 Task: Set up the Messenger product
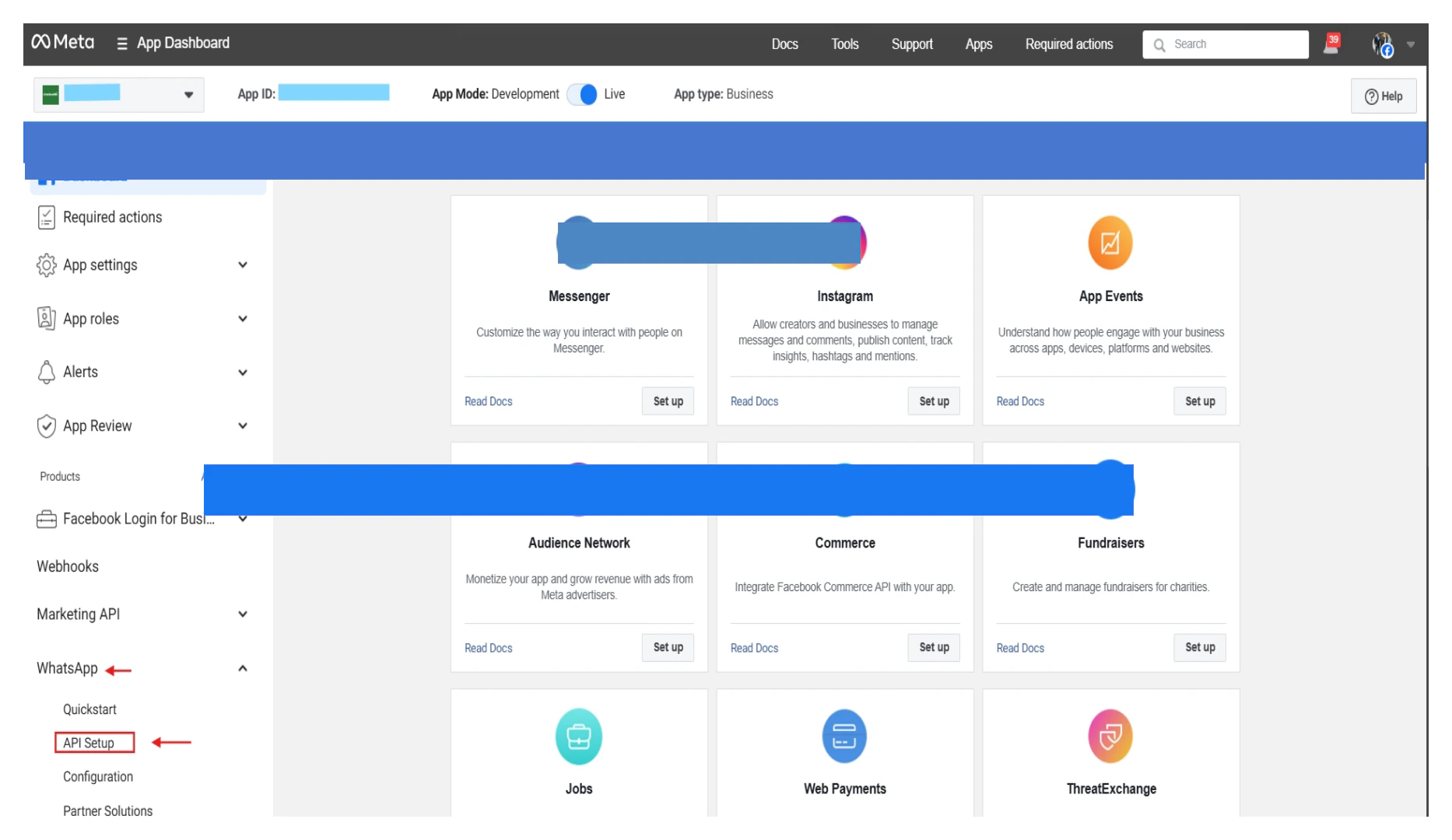coord(668,401)
